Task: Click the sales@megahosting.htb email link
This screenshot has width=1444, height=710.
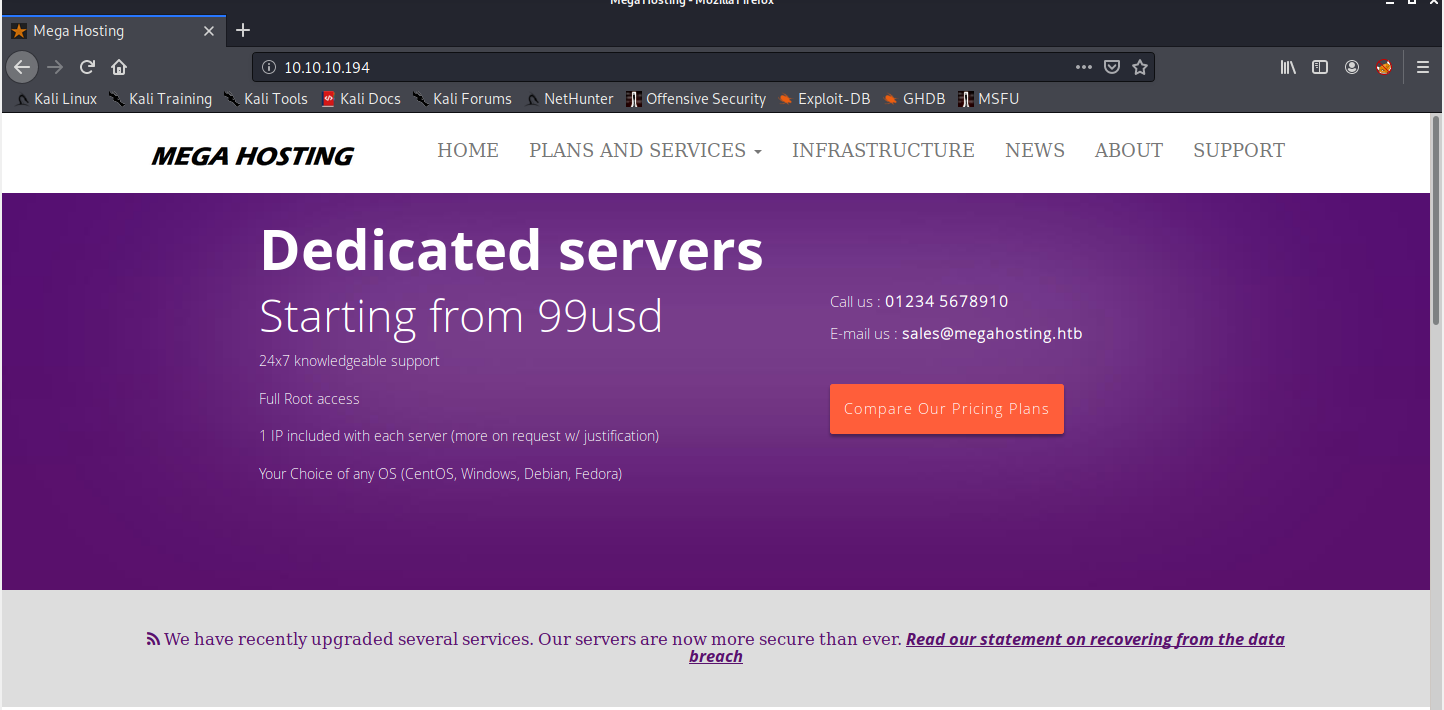Action: tap(992, 334)
